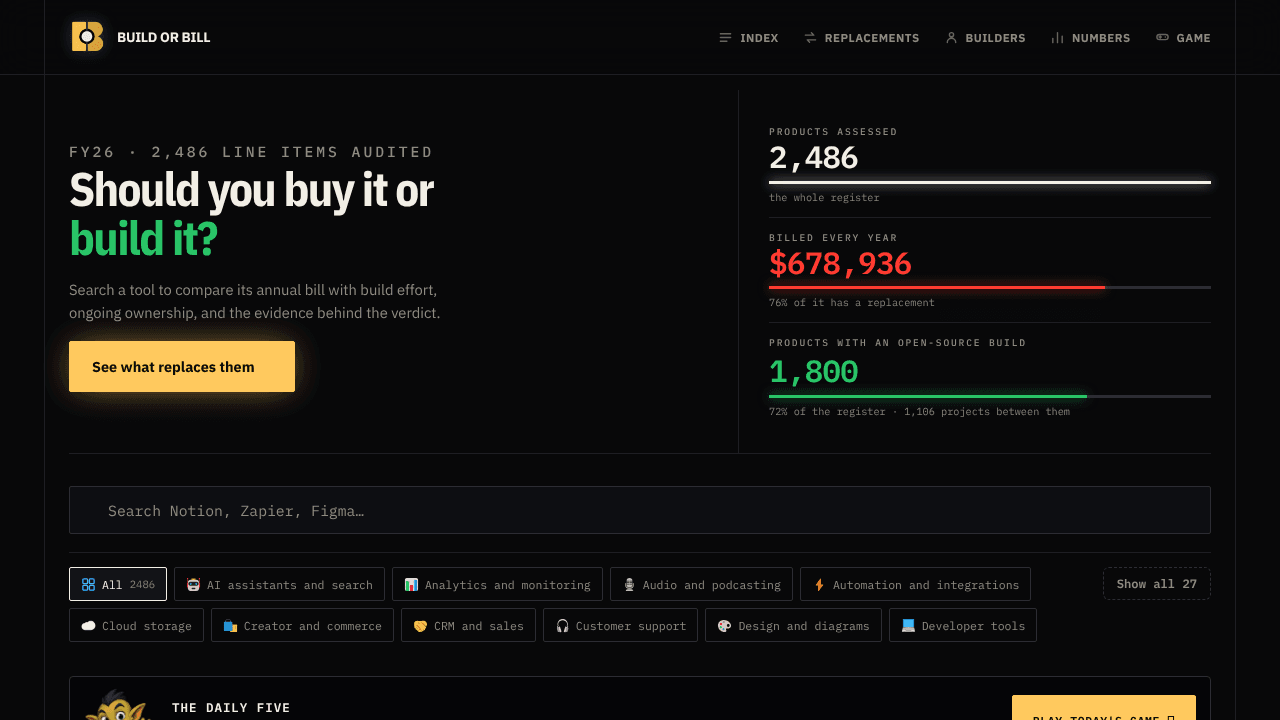Click the Build or Bill logo icon
This screenshot has height=720, width=1280.
[x=87, y=37]
